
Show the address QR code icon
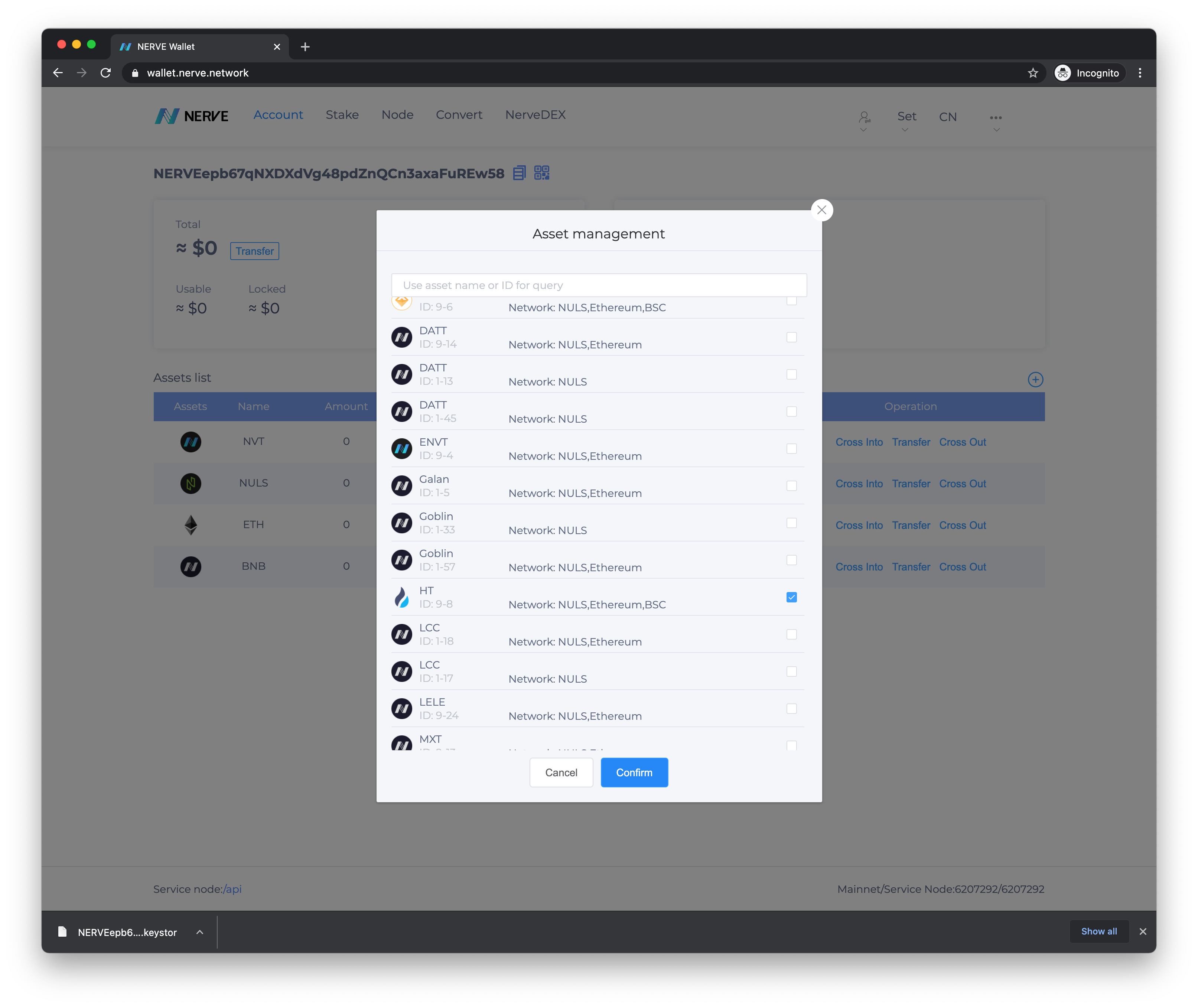click(541, 173)
